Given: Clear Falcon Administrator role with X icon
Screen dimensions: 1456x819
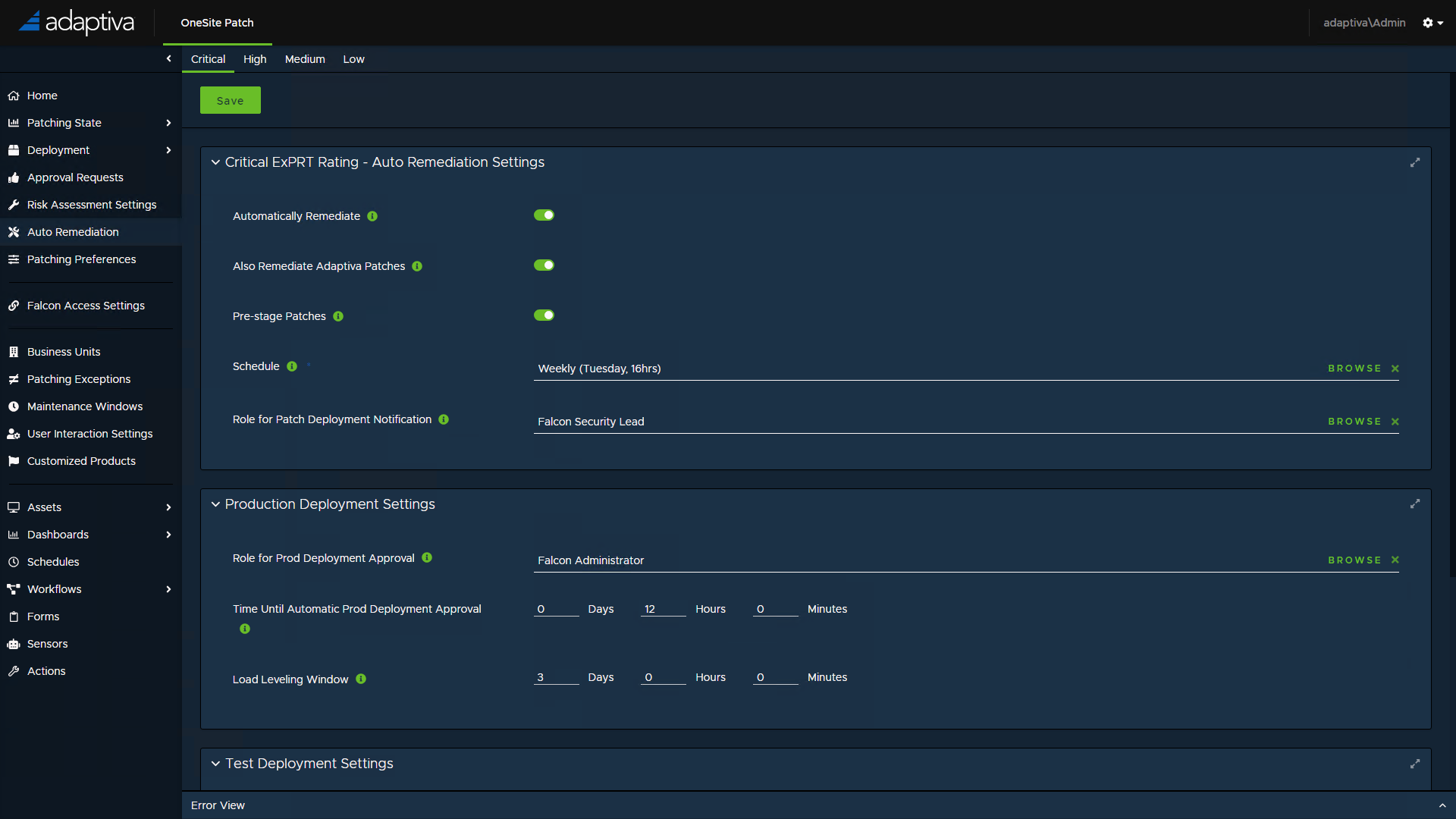Looking at the screenshot, I should [x=1395, y=560].
